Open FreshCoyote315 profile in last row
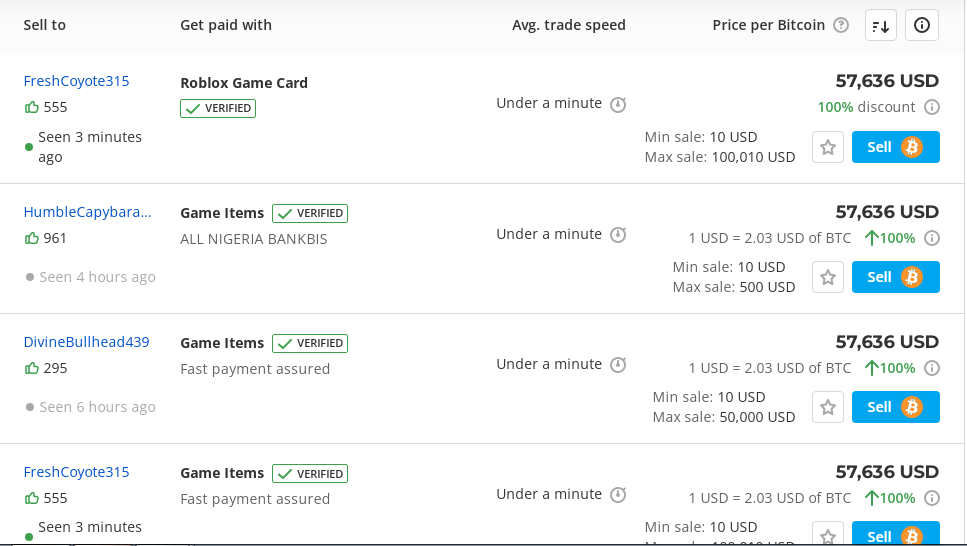 pos(76,473)
